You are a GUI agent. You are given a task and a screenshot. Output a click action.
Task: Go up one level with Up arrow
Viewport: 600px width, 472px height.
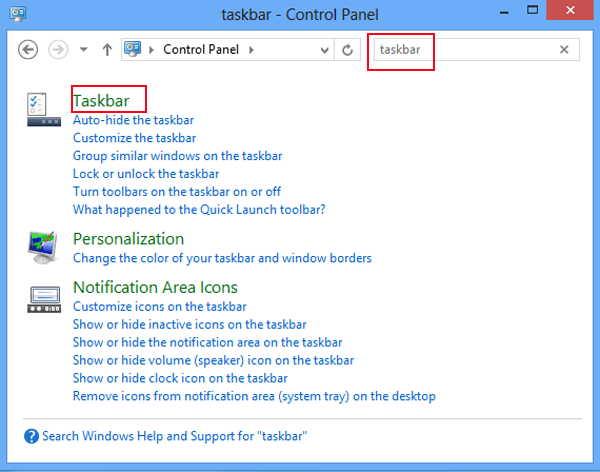107,49
